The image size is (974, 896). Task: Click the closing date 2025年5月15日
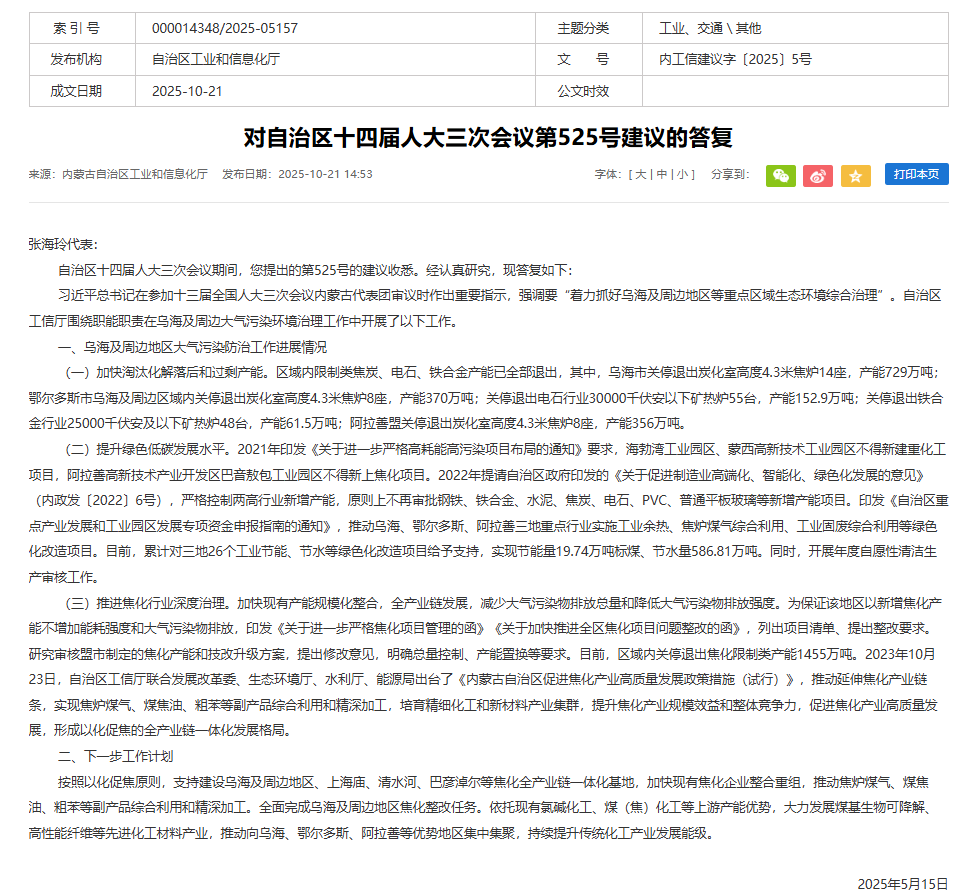(901, 883)
